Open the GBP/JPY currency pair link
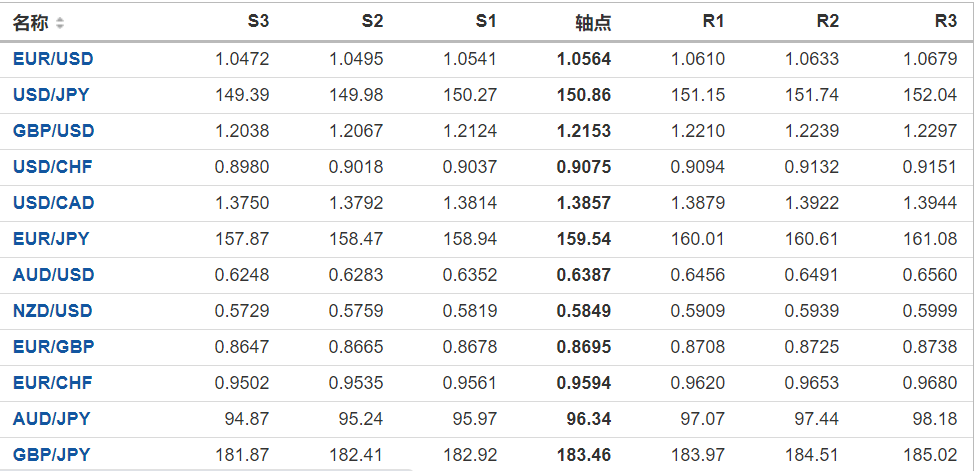 coord(51,455)
